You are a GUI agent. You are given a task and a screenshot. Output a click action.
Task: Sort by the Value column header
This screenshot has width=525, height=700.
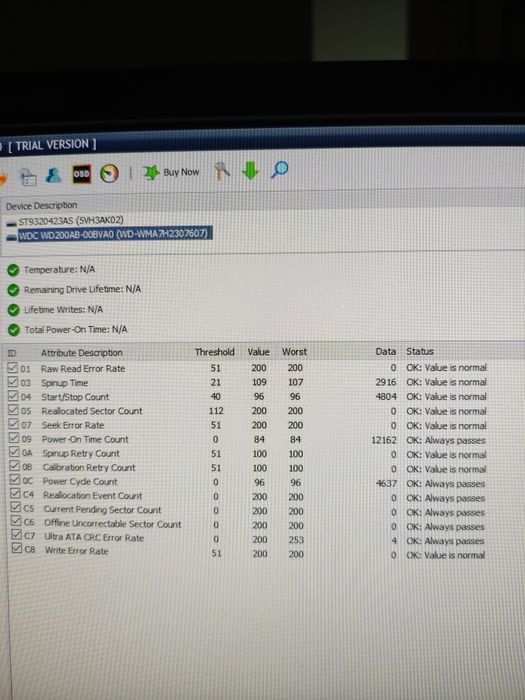coord(258,352)
